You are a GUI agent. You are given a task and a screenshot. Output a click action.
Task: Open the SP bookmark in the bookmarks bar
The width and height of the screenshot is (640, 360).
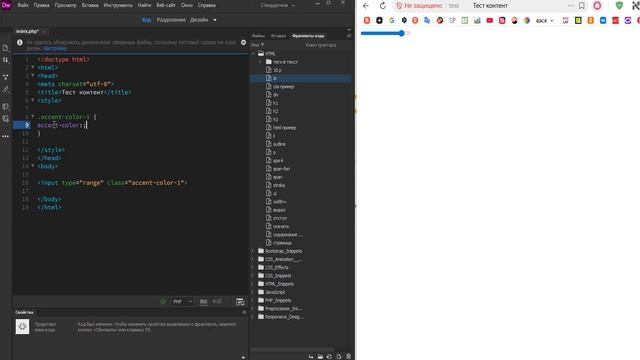pyautogui.click(x=452, y=20)
